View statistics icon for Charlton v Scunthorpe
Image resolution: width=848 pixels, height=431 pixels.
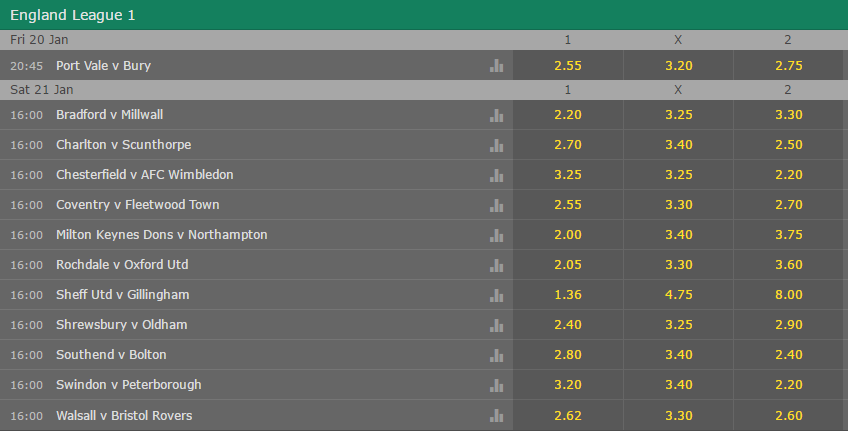point(496,145)
